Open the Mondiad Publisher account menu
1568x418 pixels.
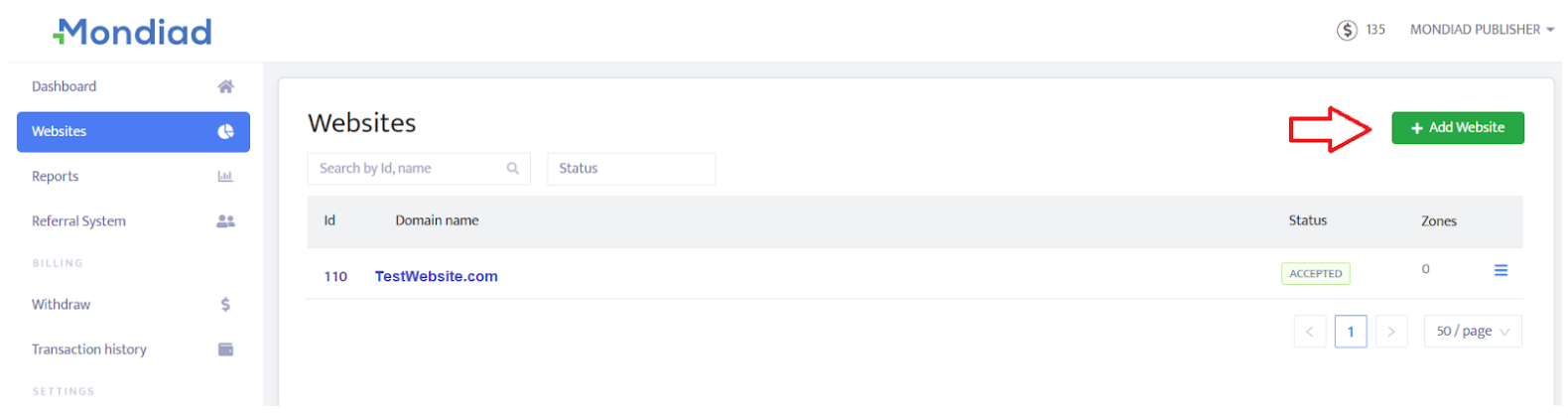pos(1482,30)
